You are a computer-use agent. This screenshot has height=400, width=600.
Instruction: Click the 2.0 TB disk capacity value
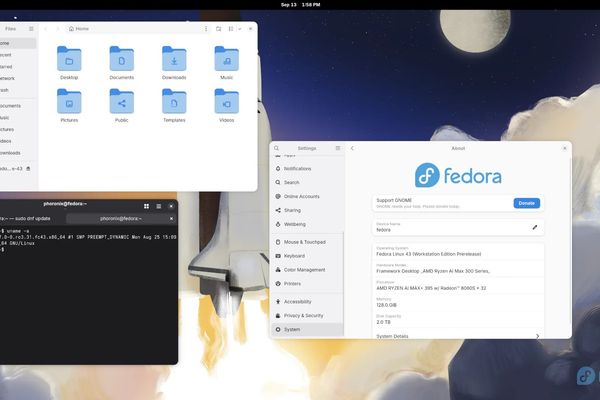[383, 322]
